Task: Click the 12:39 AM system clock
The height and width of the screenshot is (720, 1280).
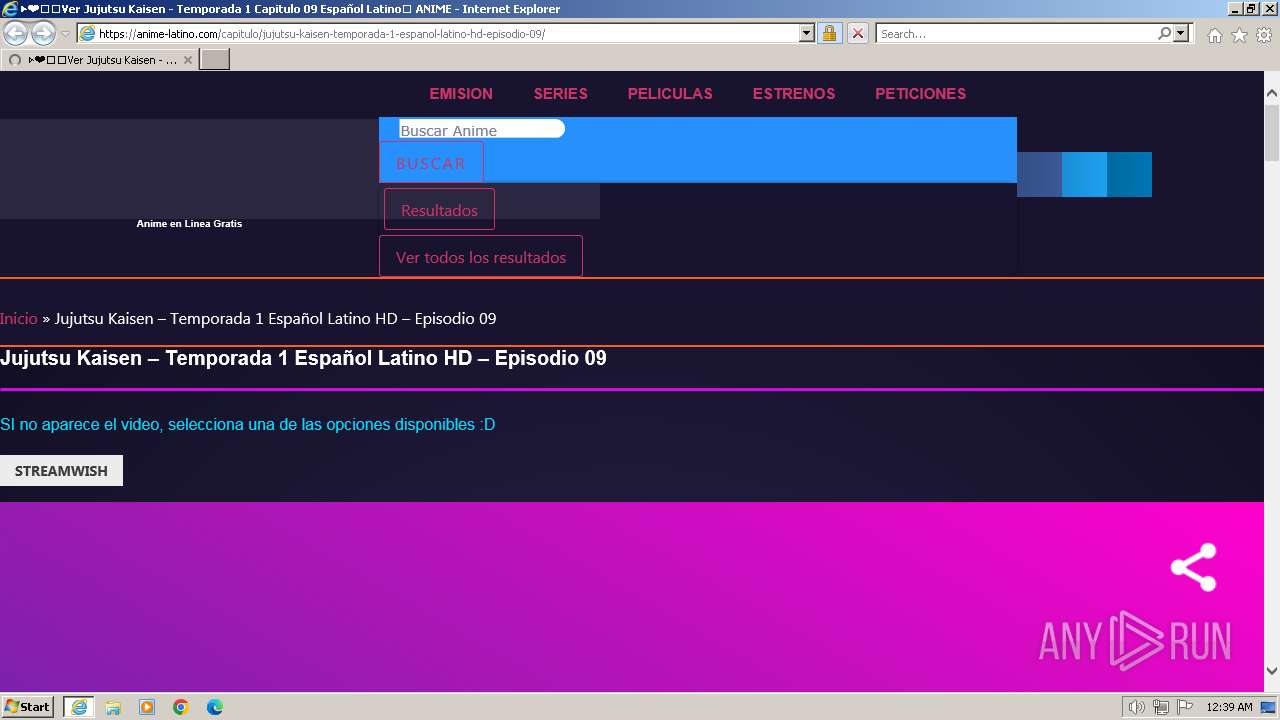Action: [1229, 707]
